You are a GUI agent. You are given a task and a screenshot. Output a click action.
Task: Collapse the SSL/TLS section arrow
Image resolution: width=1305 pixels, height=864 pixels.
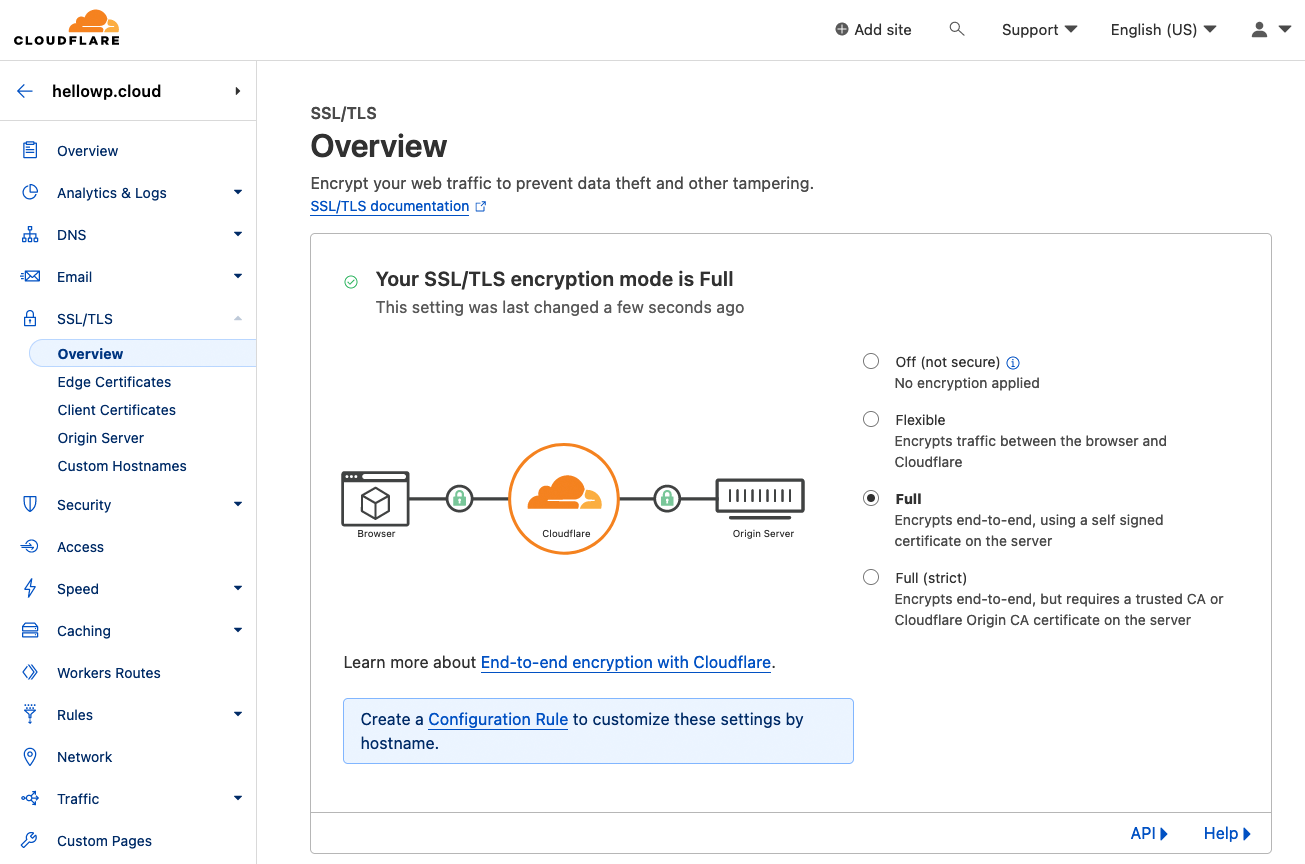pos(238,318)
